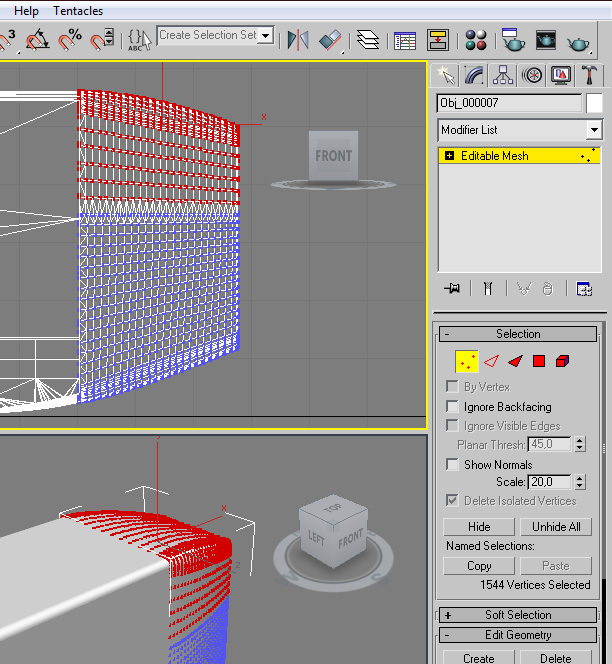This screenshot has height=664, width=612.
Task: Collapse the Edit Geometry rollout
Action: 518,635
